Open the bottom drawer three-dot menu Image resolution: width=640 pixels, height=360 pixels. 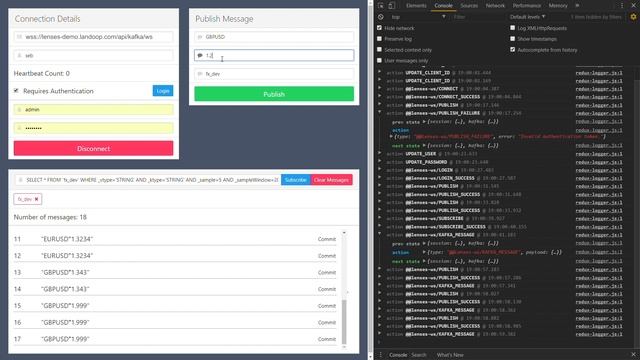tap(381, 355)
